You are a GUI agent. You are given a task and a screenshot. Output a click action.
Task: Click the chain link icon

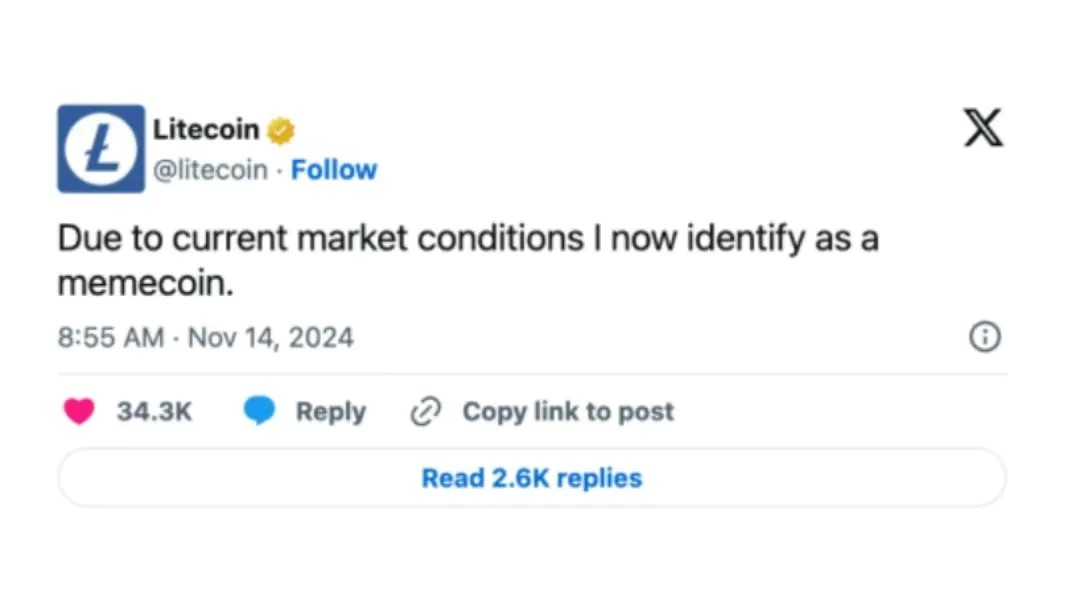tap(427, 412)
